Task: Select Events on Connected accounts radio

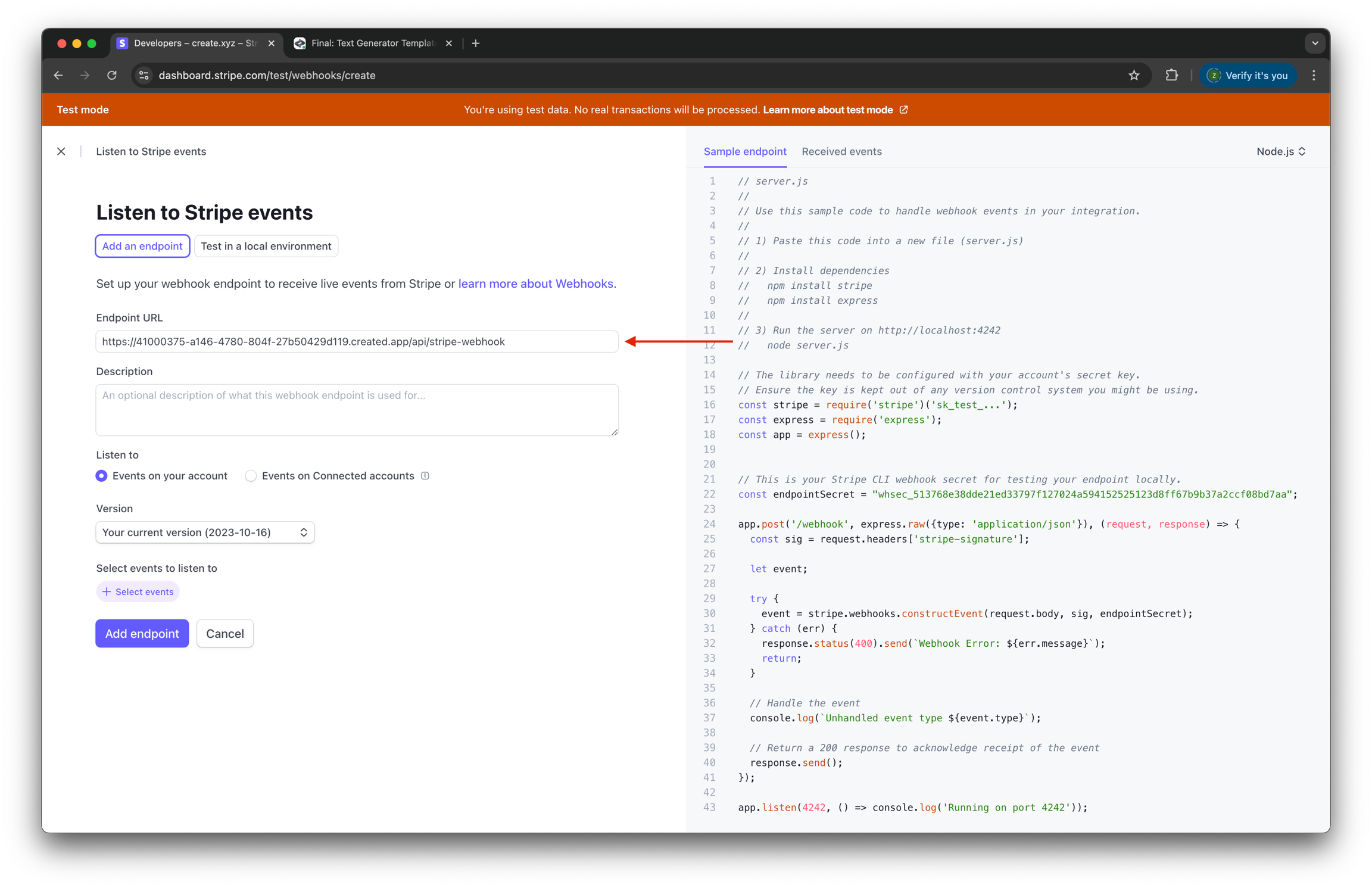Action: pos(251,476)
